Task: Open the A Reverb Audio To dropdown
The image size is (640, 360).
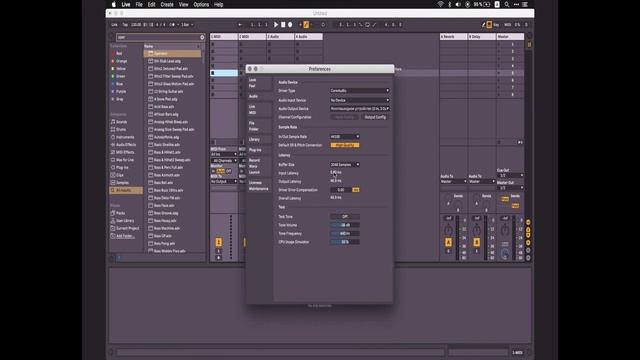Action: tap(453, 182)
